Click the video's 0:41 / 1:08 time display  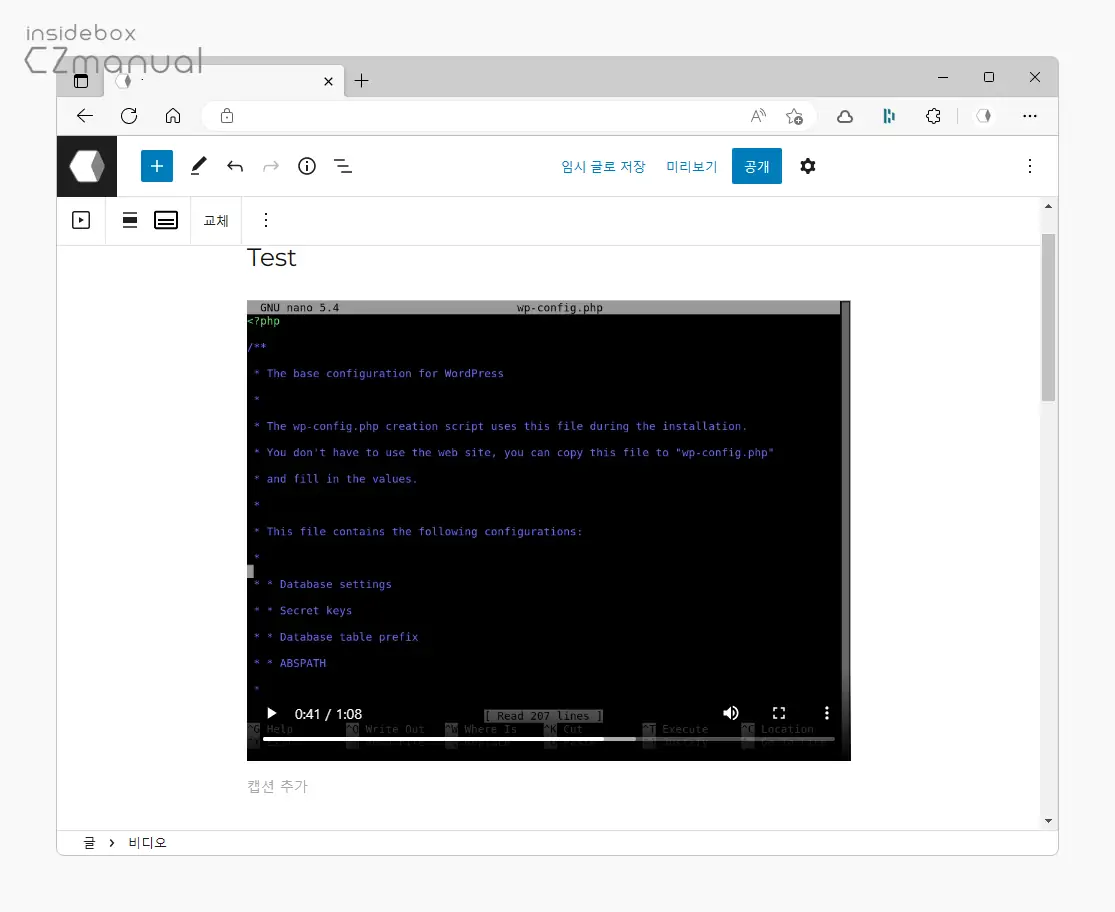click(329, 714)
